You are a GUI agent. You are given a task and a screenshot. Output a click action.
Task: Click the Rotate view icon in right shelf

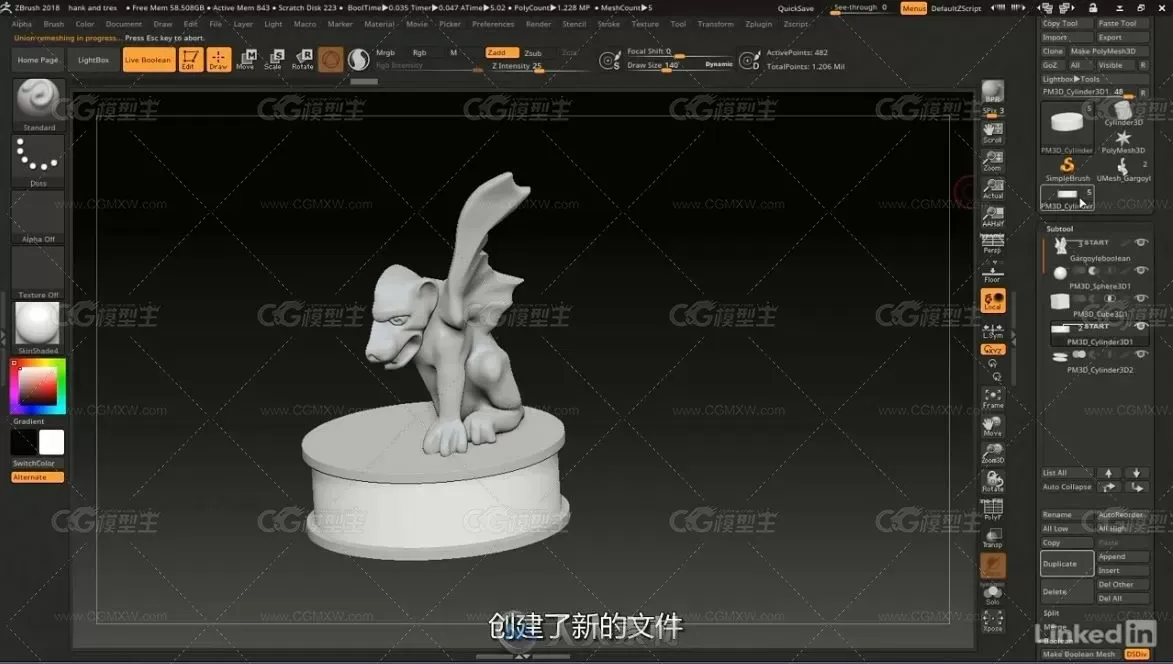click(993, 482)
